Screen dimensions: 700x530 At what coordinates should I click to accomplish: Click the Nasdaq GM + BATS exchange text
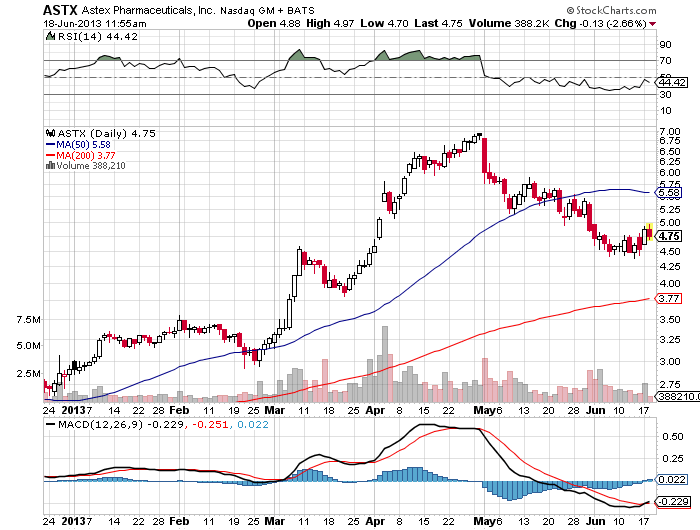267,11
